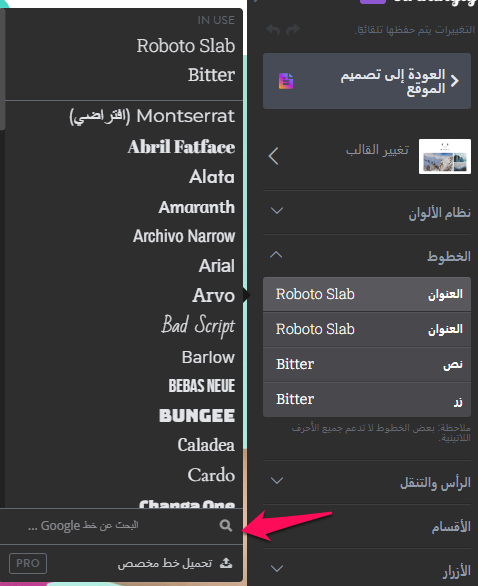Choose the Barlow font
This screenshot has height=586, width=478.
pos(209,357)
